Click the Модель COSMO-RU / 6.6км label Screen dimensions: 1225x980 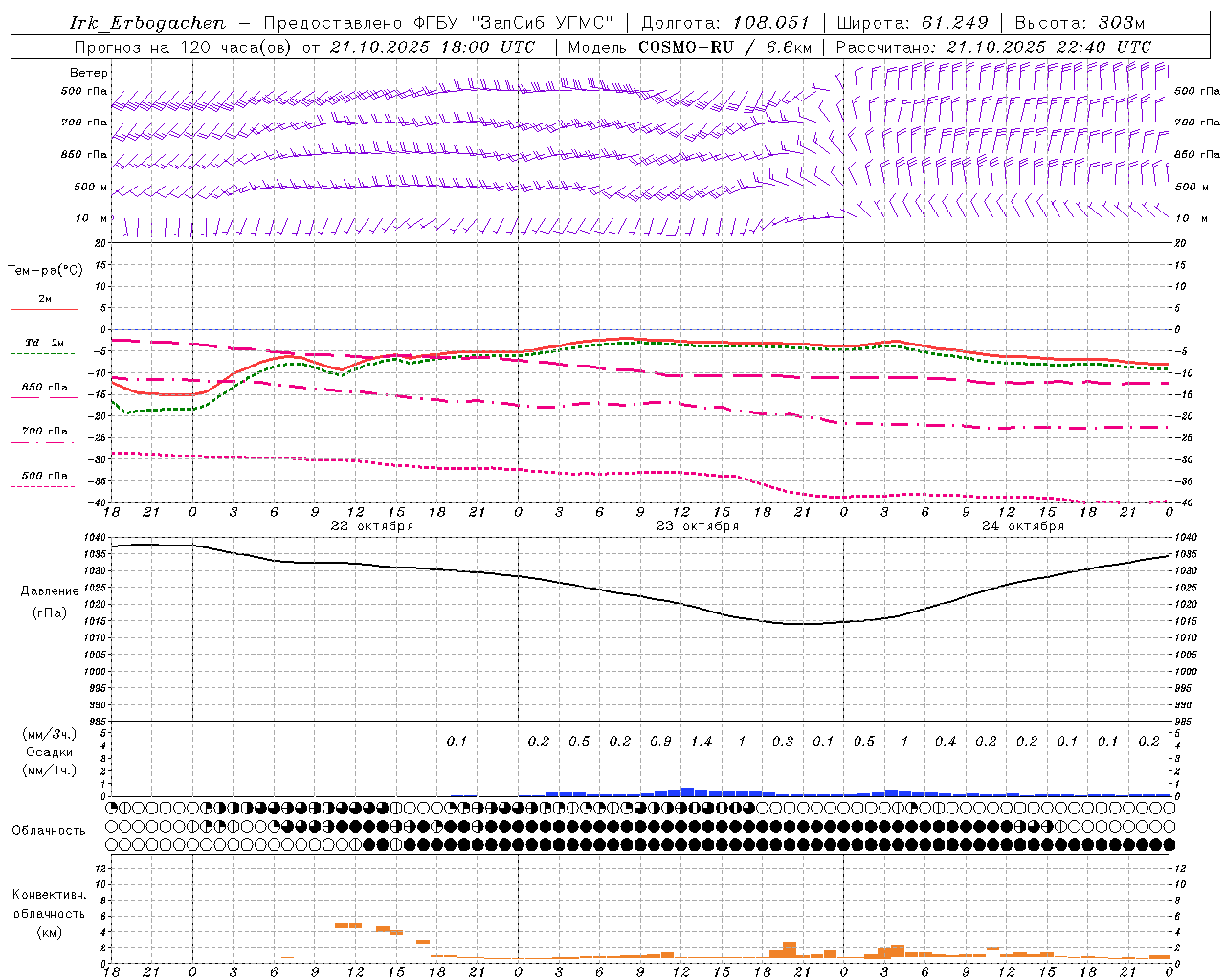click(689, 47)
